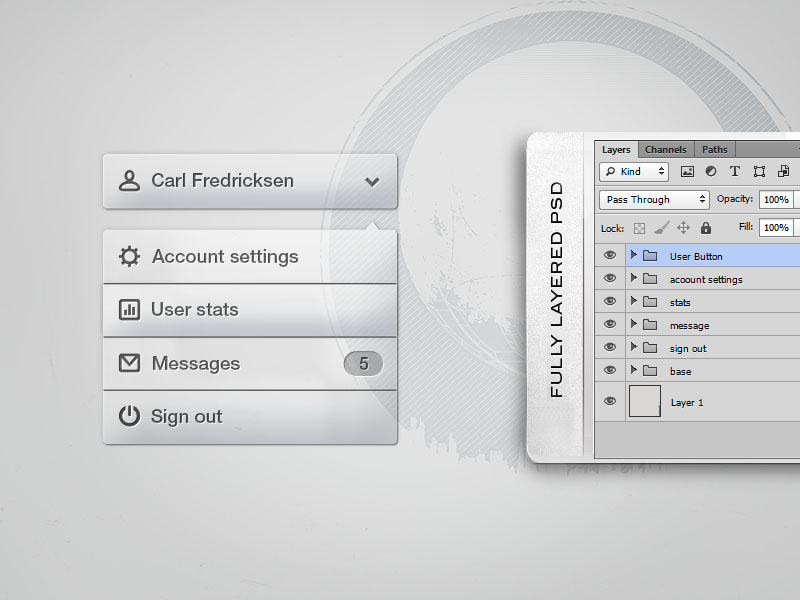Click the message folder icon
The width and height of the screenshot is (800, 600).
click(649, 324)
